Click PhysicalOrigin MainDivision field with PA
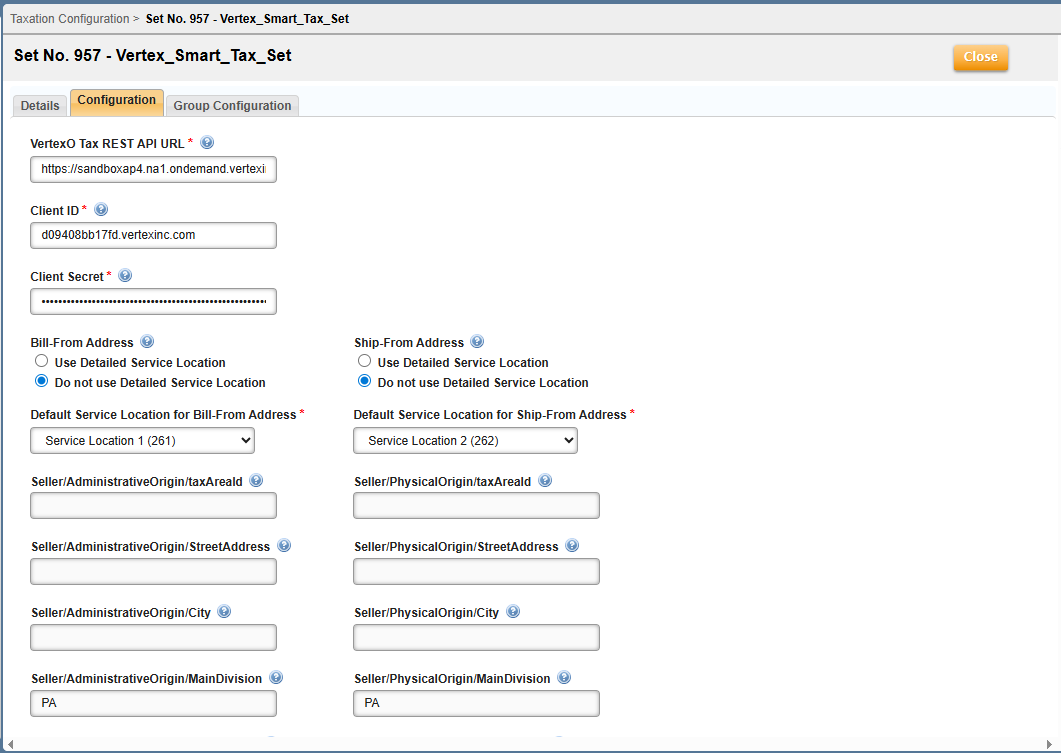 476,703
